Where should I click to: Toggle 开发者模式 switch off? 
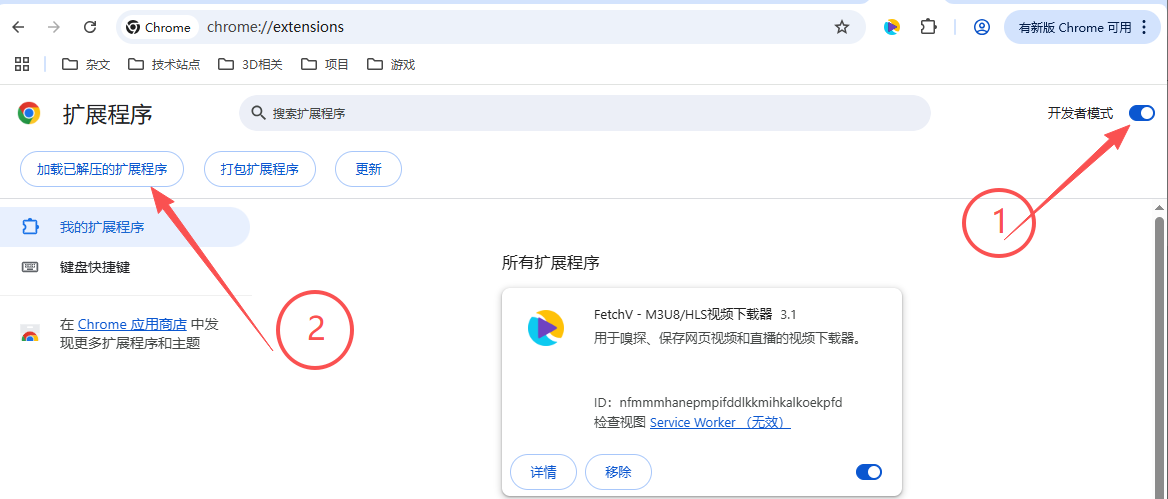1141,113
